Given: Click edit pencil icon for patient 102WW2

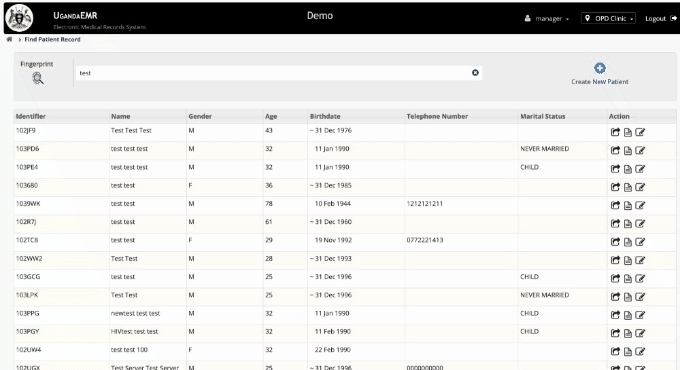Looking at the screenshot, I should [x=640, y=260].
